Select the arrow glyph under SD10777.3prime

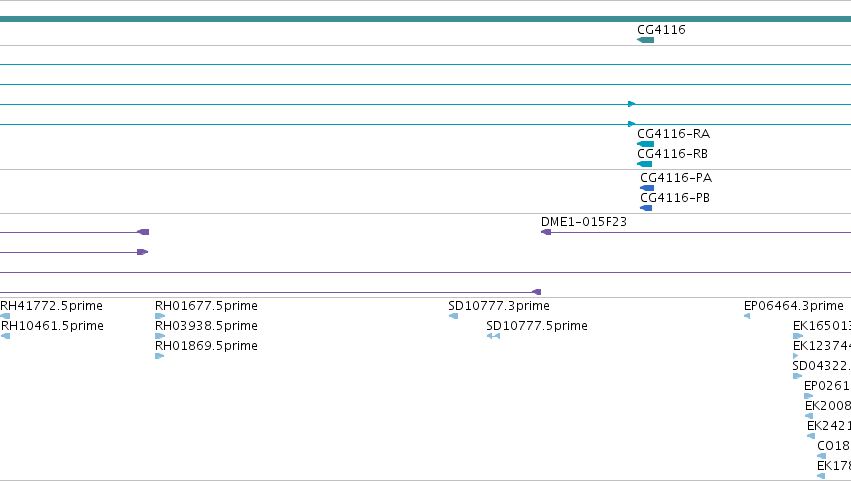pos(453,316)
